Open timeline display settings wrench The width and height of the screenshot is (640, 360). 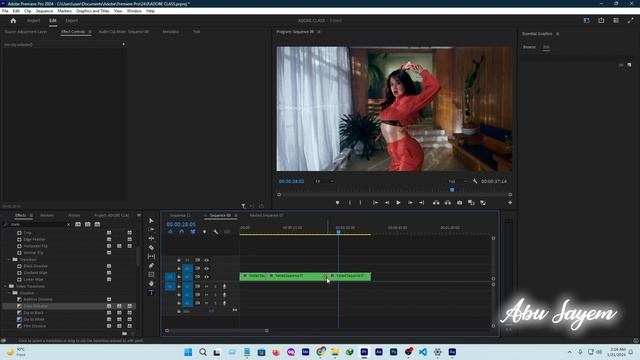pyautogui.click(x=216, y=232)
